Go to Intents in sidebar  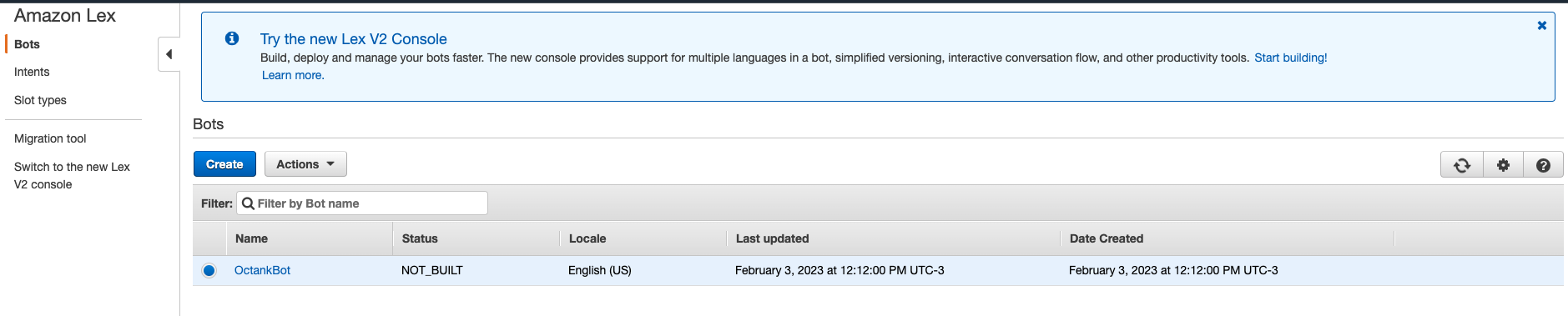(x=32, y=72)
